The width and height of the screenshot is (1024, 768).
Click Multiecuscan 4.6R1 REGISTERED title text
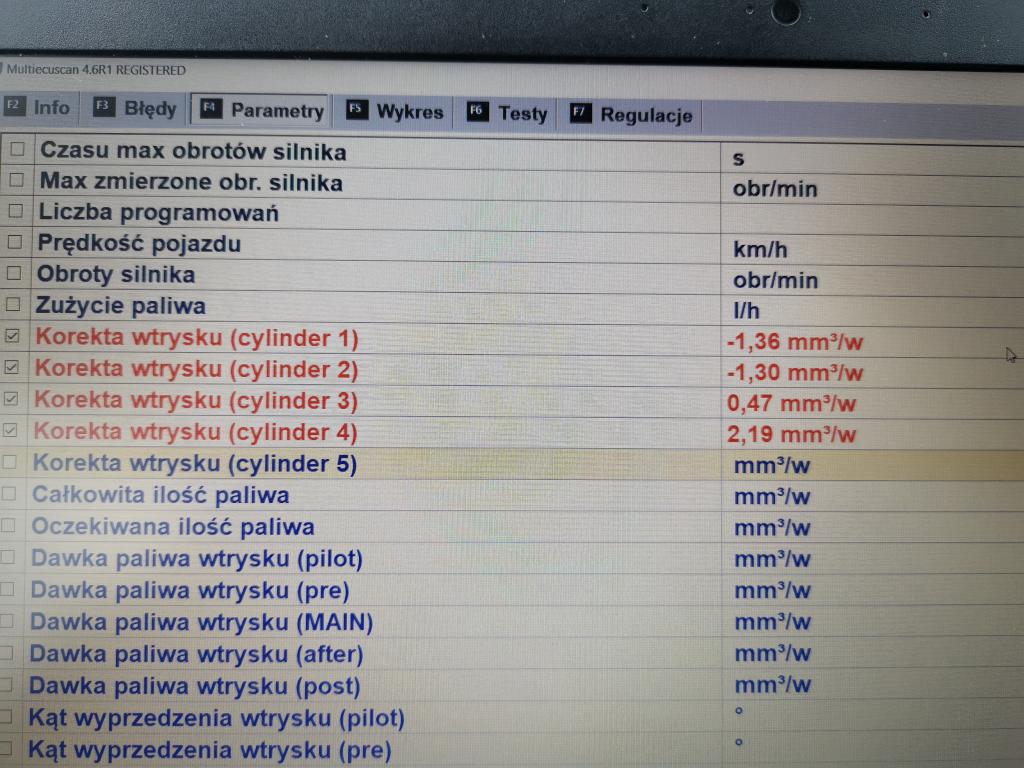(x=96, y=70)
